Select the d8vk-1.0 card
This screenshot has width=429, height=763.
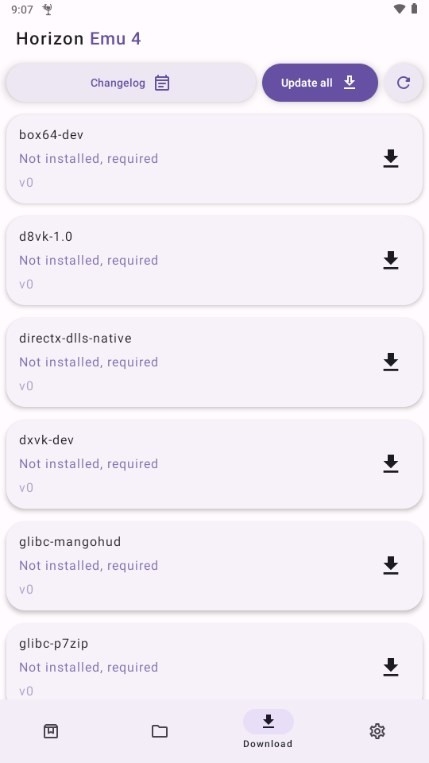(x=214, y=260)
